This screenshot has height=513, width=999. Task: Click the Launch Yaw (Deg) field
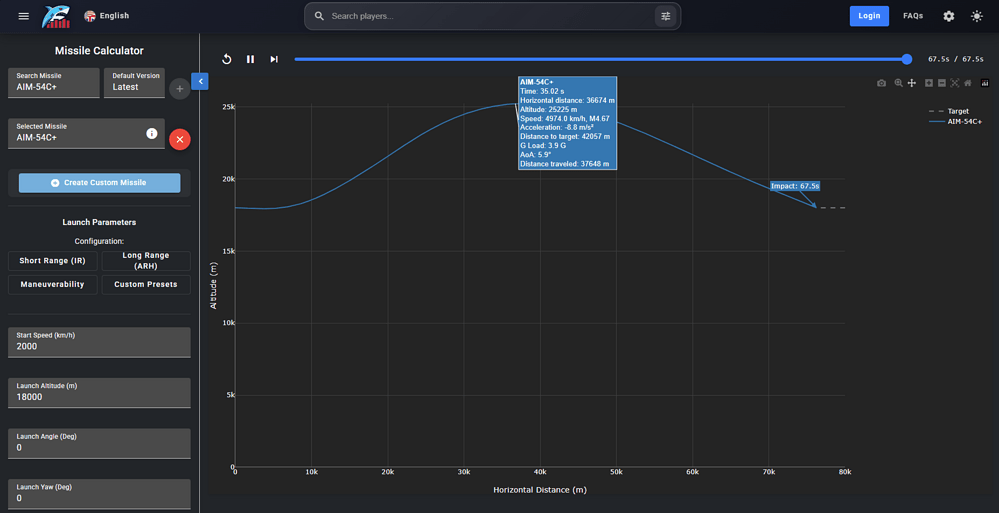[x=99, y=494]
